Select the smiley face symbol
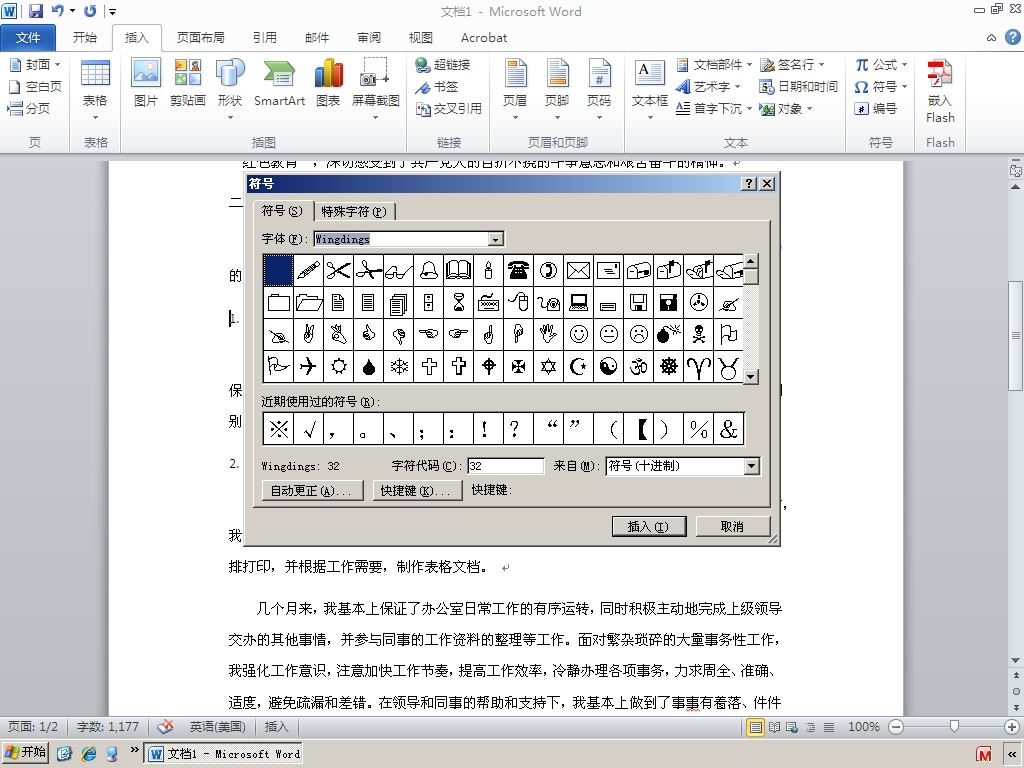The height and width of the screenshot is (768, 1024). coord(579,334)
